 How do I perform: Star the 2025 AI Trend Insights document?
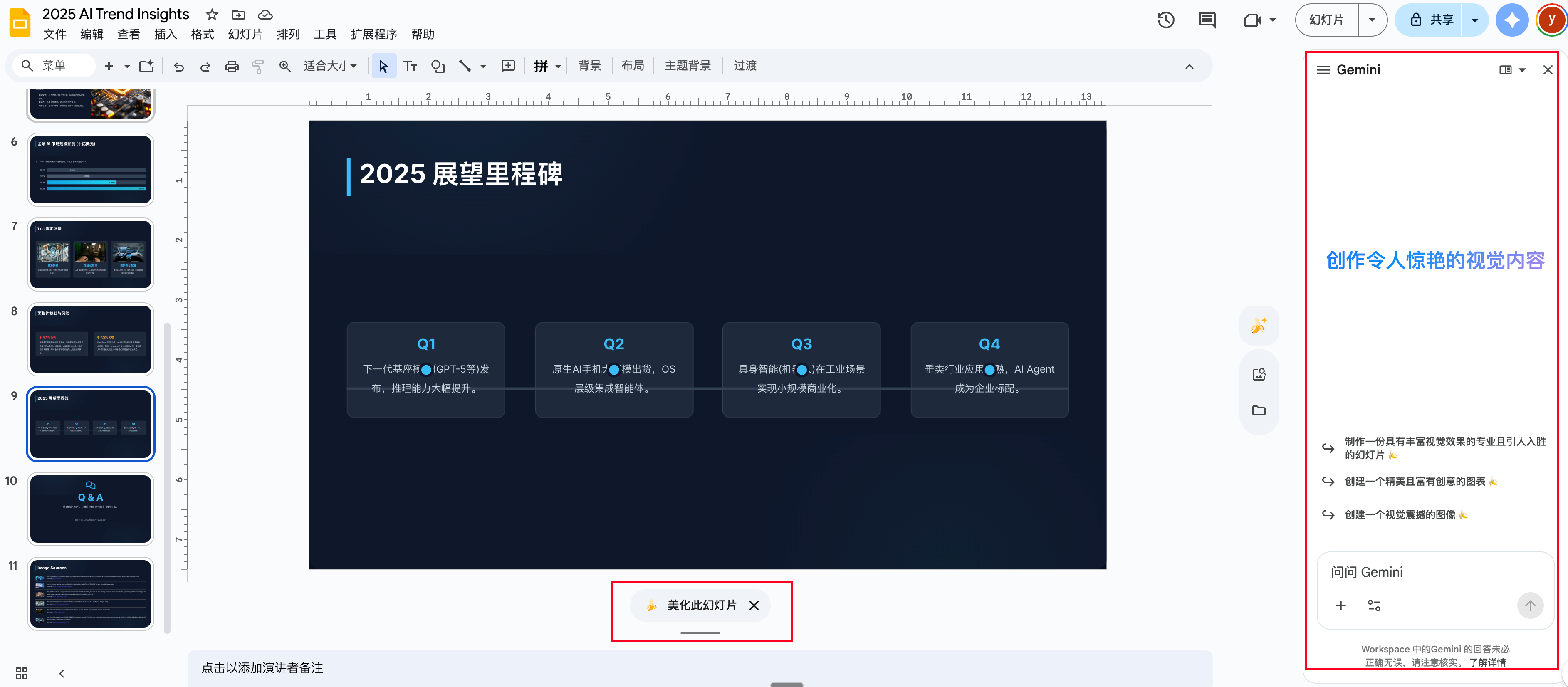pos(212,15)
